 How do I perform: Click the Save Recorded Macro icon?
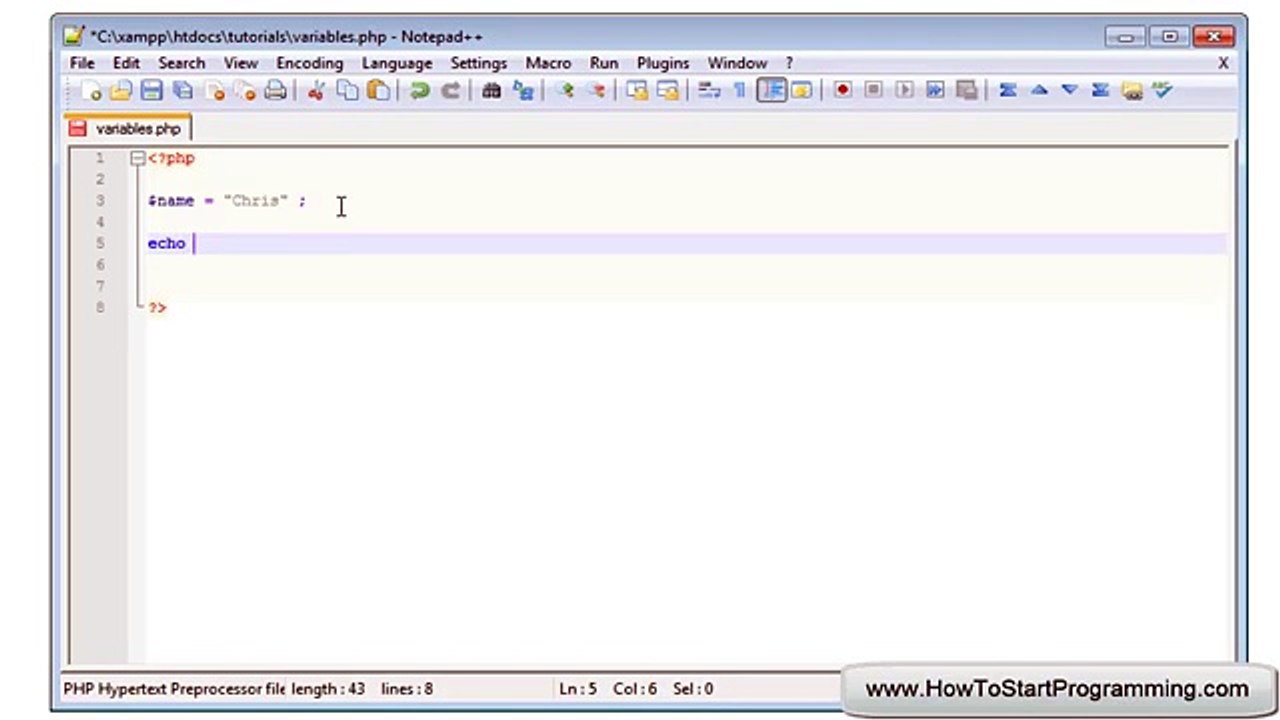[966, 91]
